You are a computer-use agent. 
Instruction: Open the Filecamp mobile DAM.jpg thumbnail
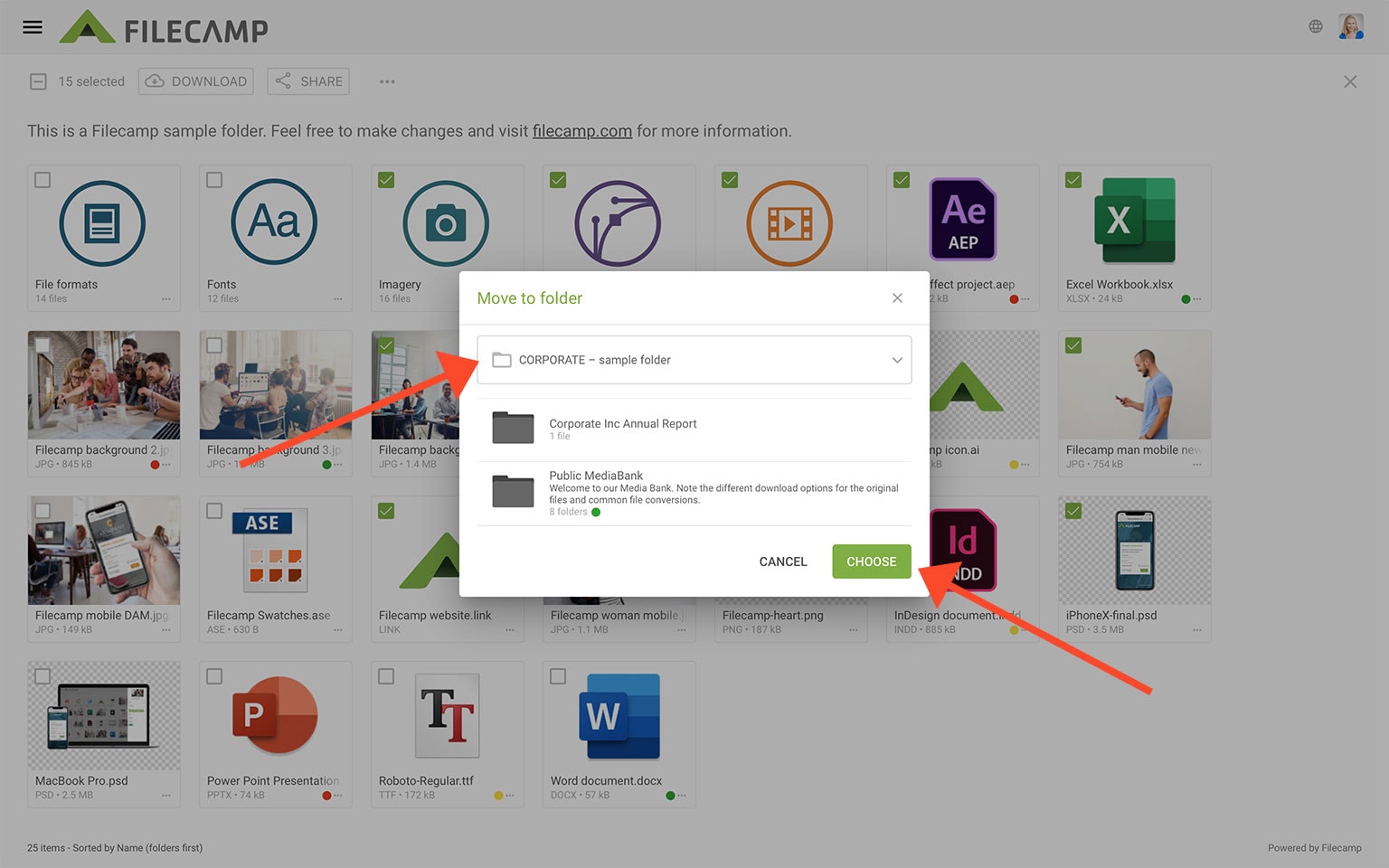coord(104,551)
